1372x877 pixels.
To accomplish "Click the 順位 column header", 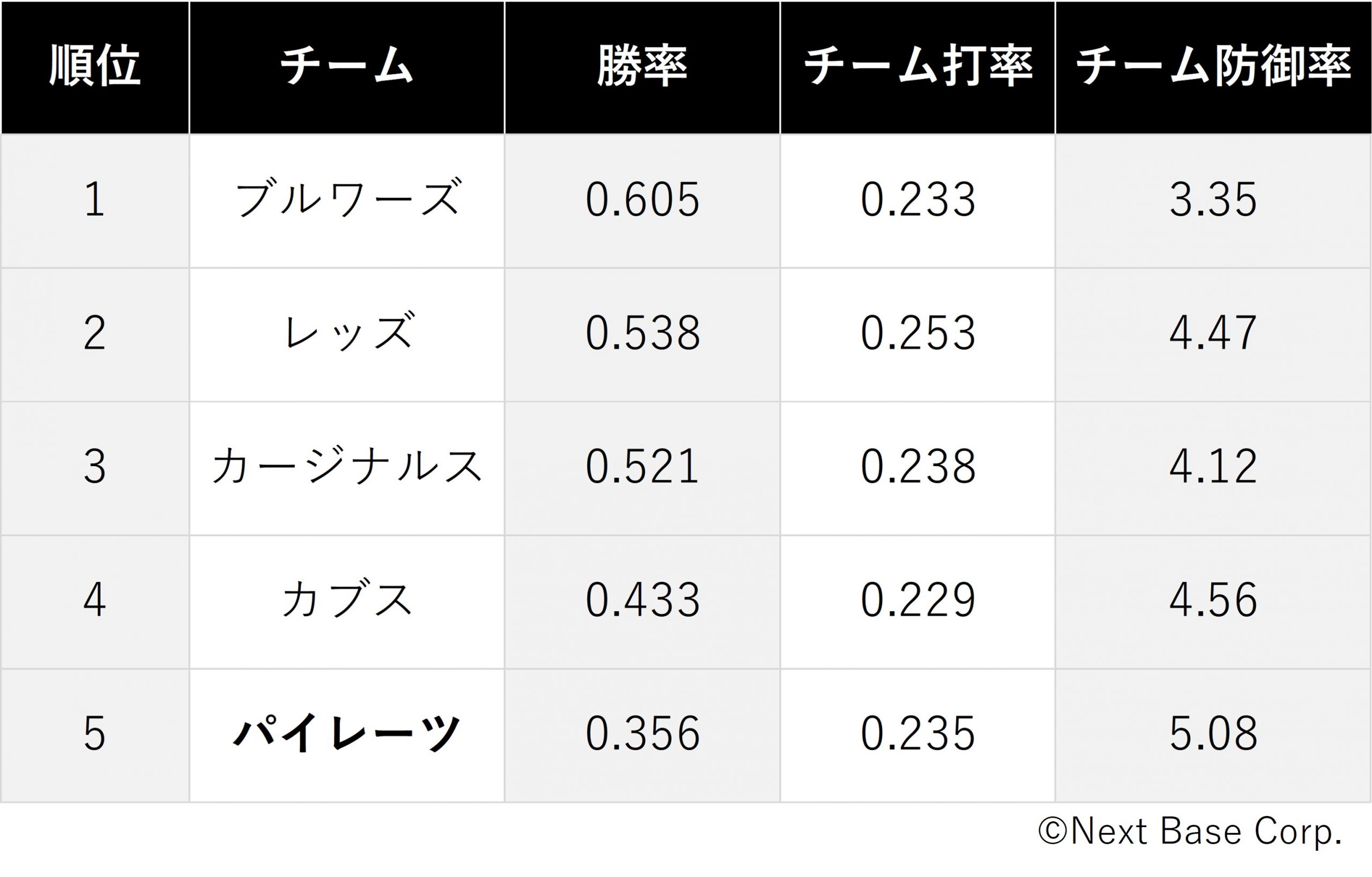I will tap(94, 67).
